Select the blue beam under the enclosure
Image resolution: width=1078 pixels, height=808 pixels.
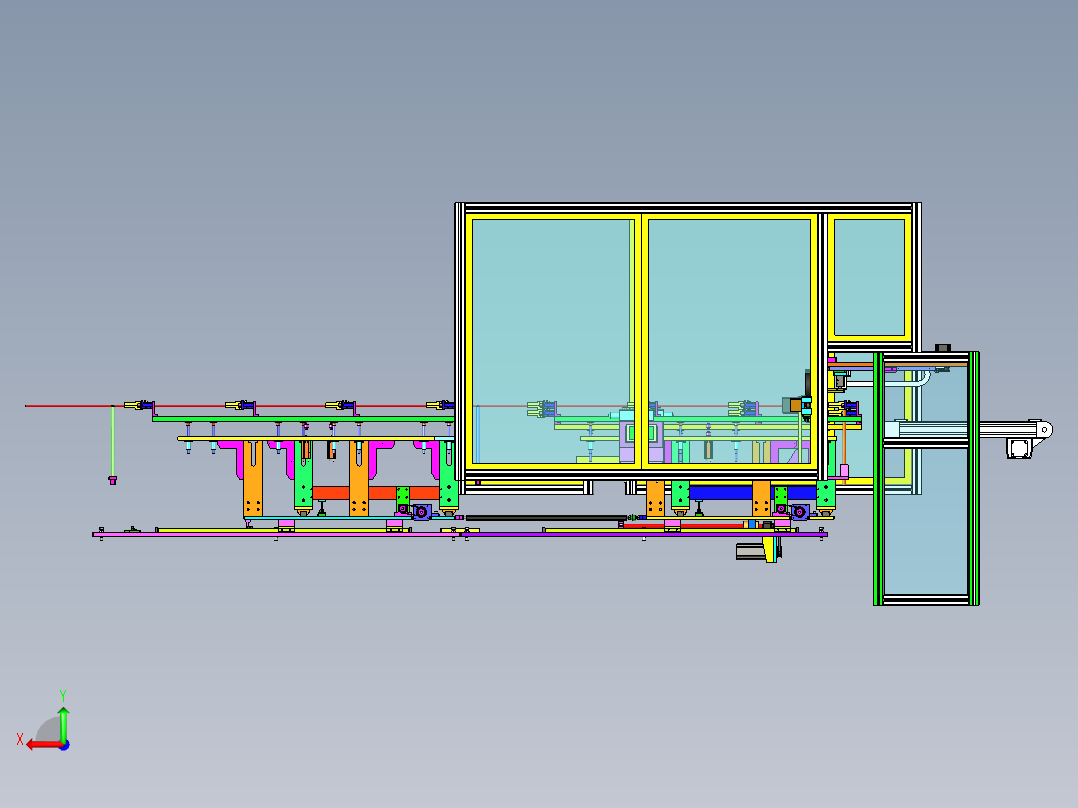[753, 493]
